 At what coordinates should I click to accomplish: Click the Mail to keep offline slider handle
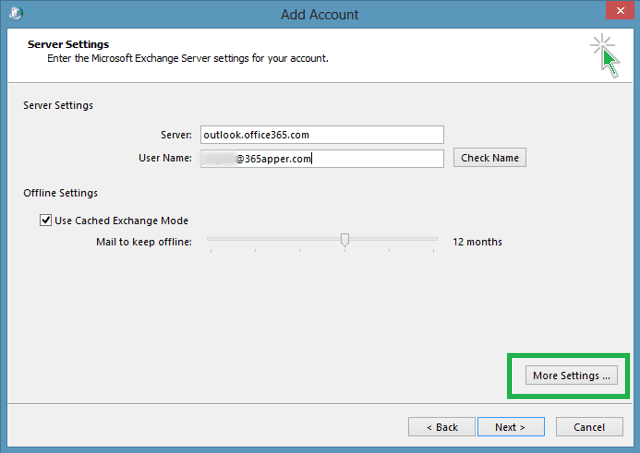[x=345, y=240]
